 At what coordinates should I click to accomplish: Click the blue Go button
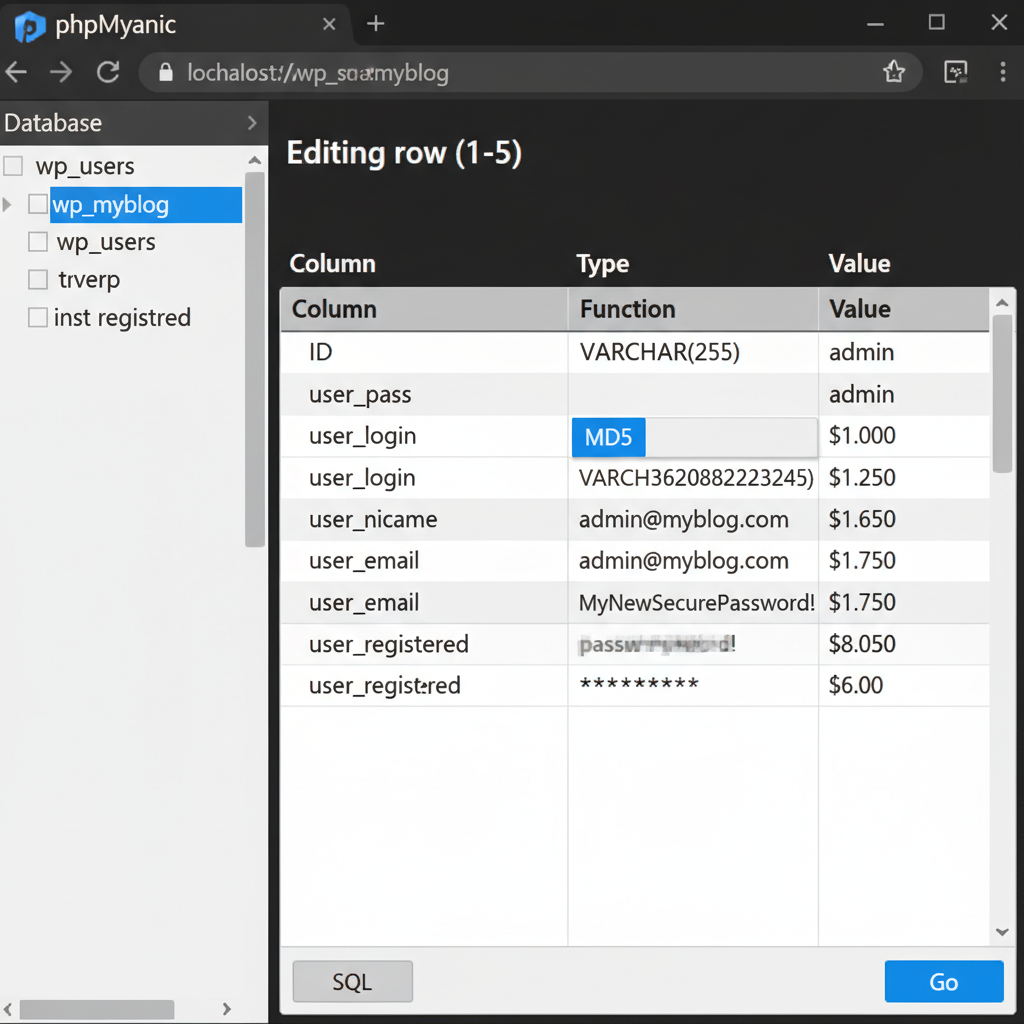943,981
